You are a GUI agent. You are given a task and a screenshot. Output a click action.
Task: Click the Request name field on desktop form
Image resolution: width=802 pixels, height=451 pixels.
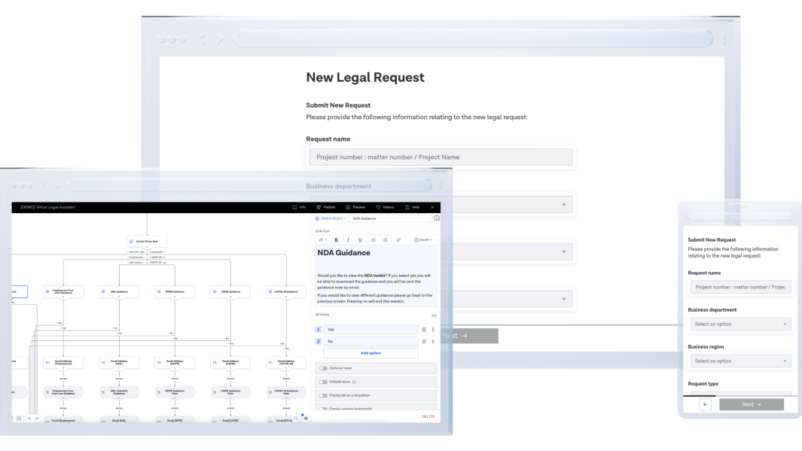point(441,157)
